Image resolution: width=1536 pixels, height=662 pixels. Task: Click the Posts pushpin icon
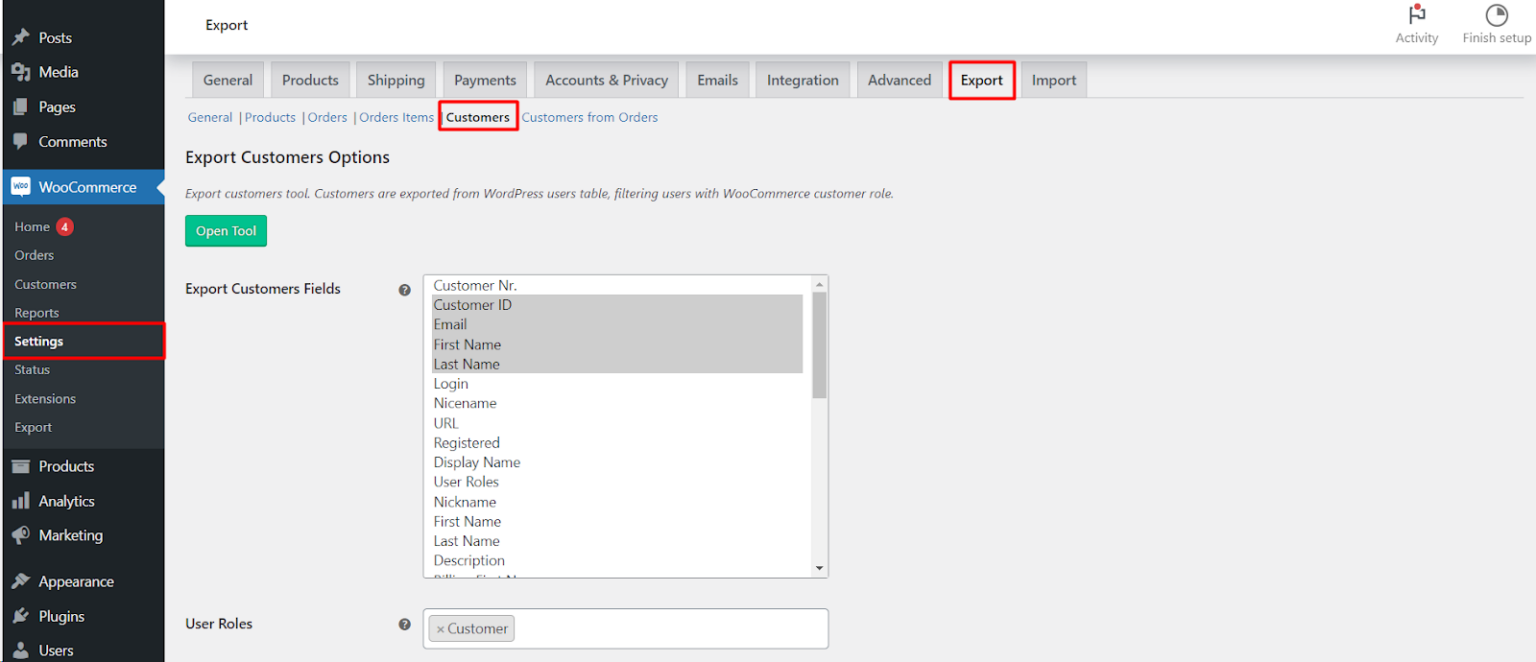[x=20, y=37]
